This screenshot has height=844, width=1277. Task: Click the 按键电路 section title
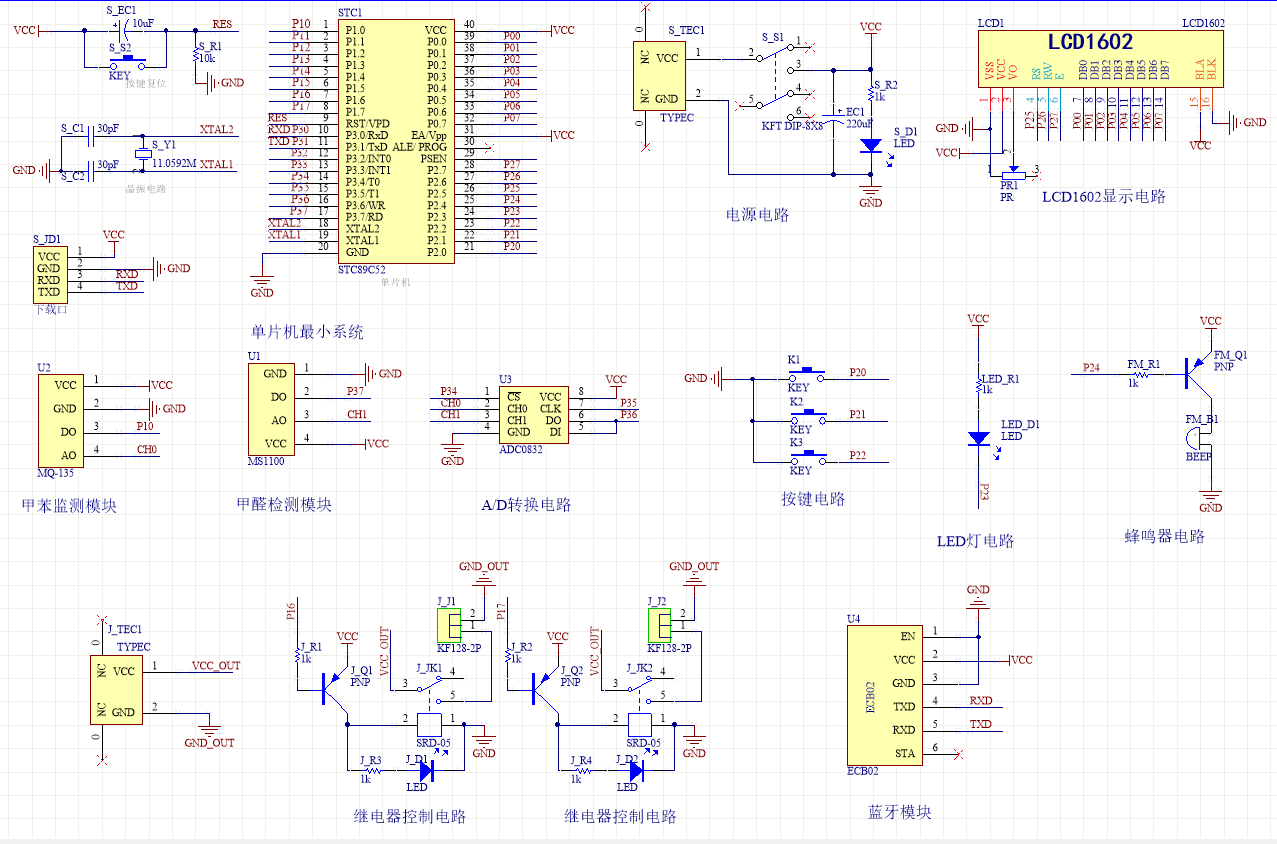[x=814, y=499]
